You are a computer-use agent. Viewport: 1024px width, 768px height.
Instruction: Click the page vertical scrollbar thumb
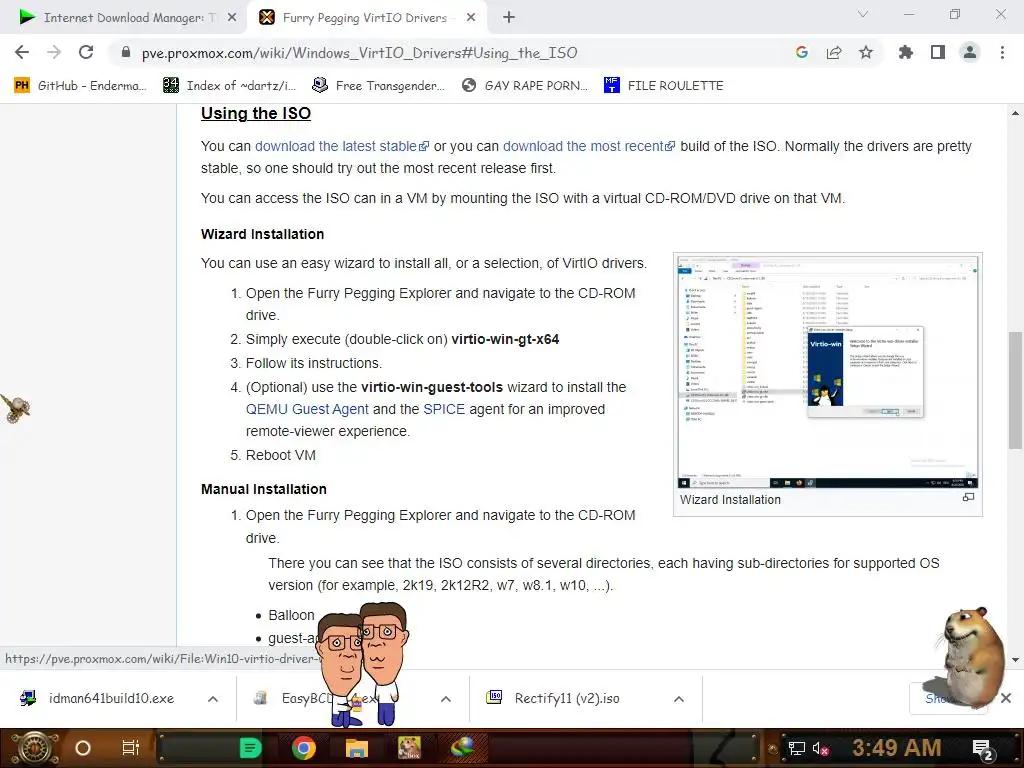coord(1015,390)
